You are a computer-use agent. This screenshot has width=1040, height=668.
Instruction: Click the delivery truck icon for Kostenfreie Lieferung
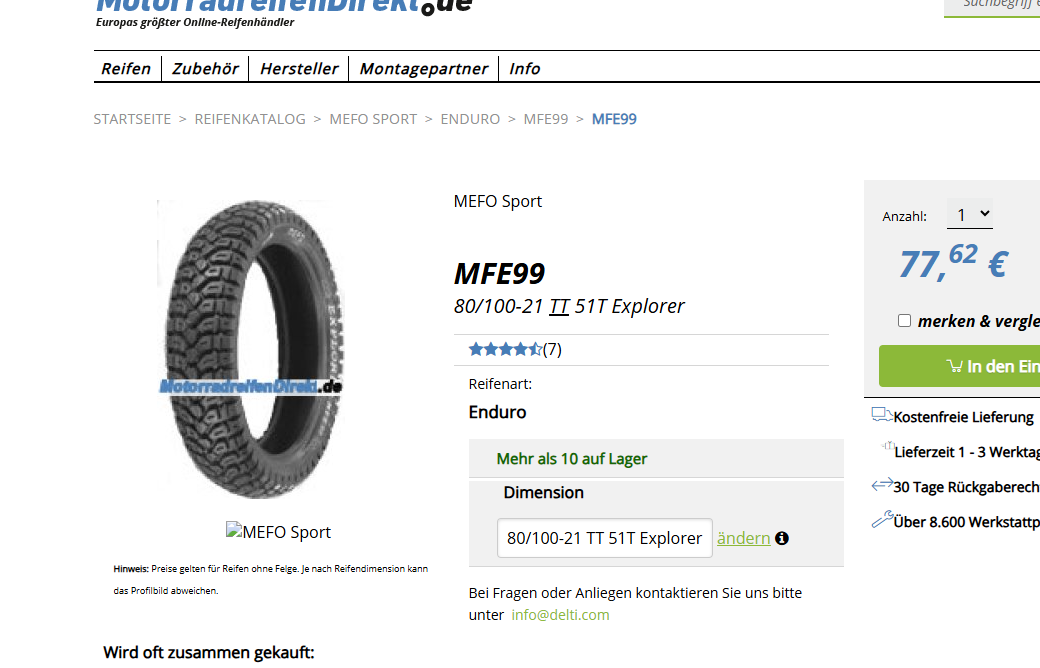[881, 415]
